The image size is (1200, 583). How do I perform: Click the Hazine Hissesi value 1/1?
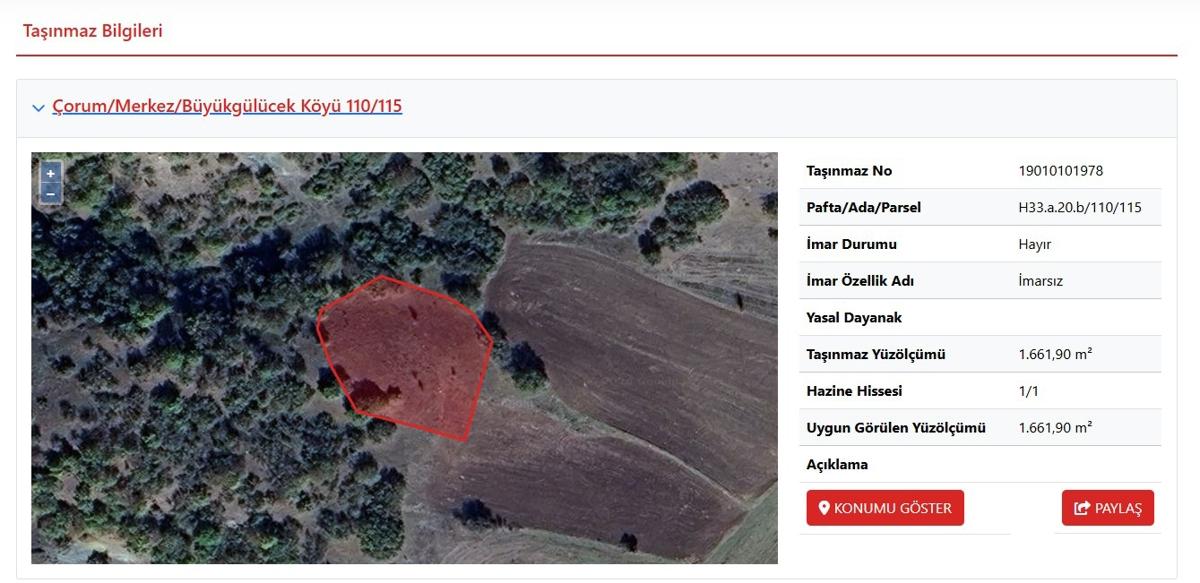[1028, 391]
